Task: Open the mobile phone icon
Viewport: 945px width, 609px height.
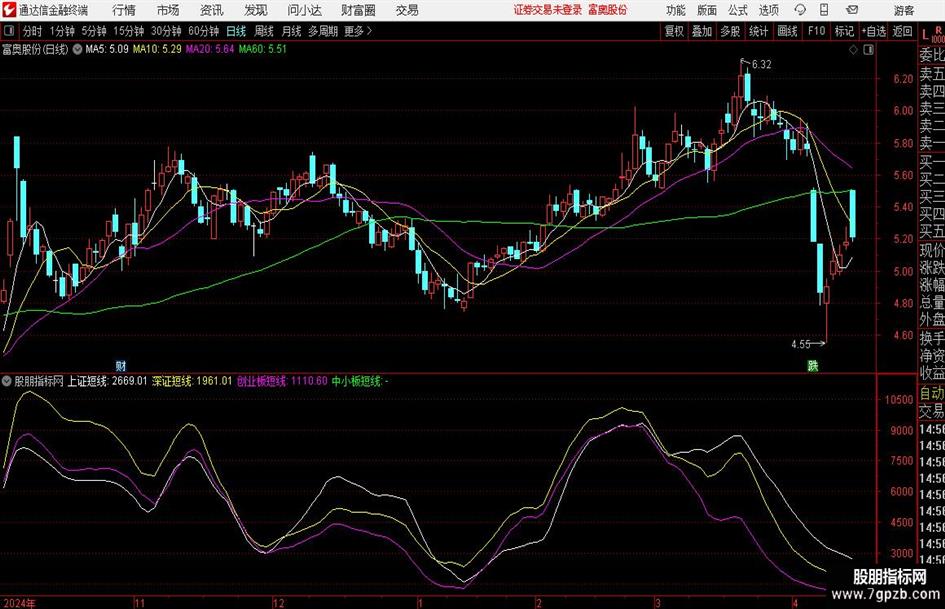Action: point(824,10)
